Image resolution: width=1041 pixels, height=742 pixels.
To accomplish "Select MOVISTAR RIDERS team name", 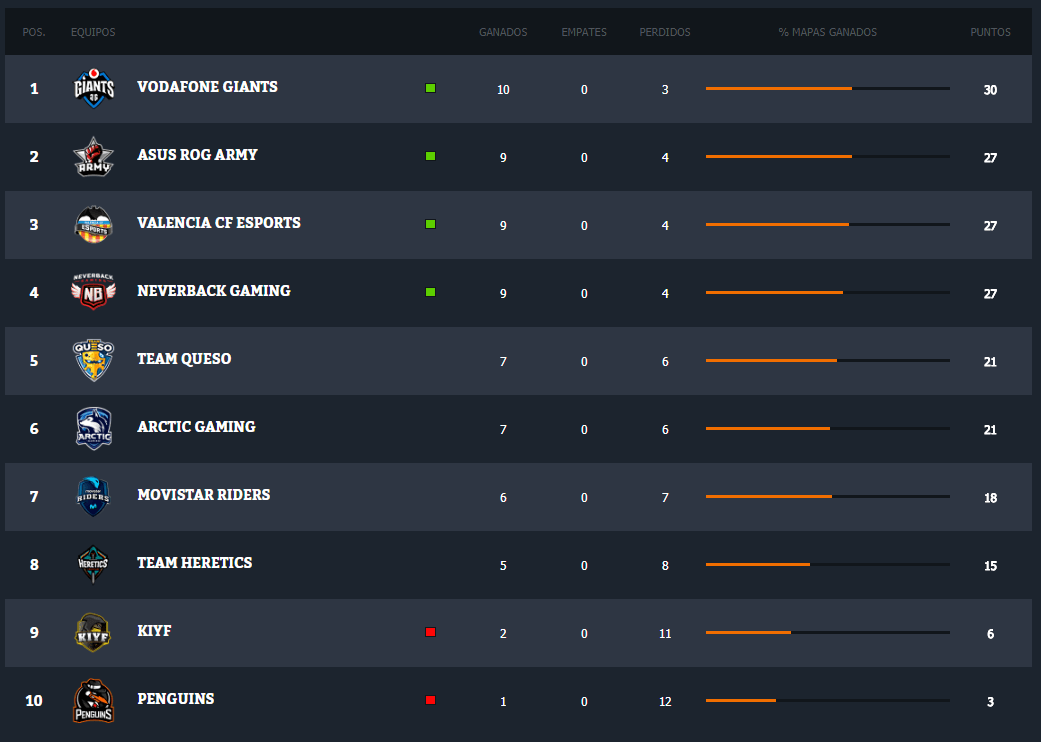I will (x=203, y=495).
